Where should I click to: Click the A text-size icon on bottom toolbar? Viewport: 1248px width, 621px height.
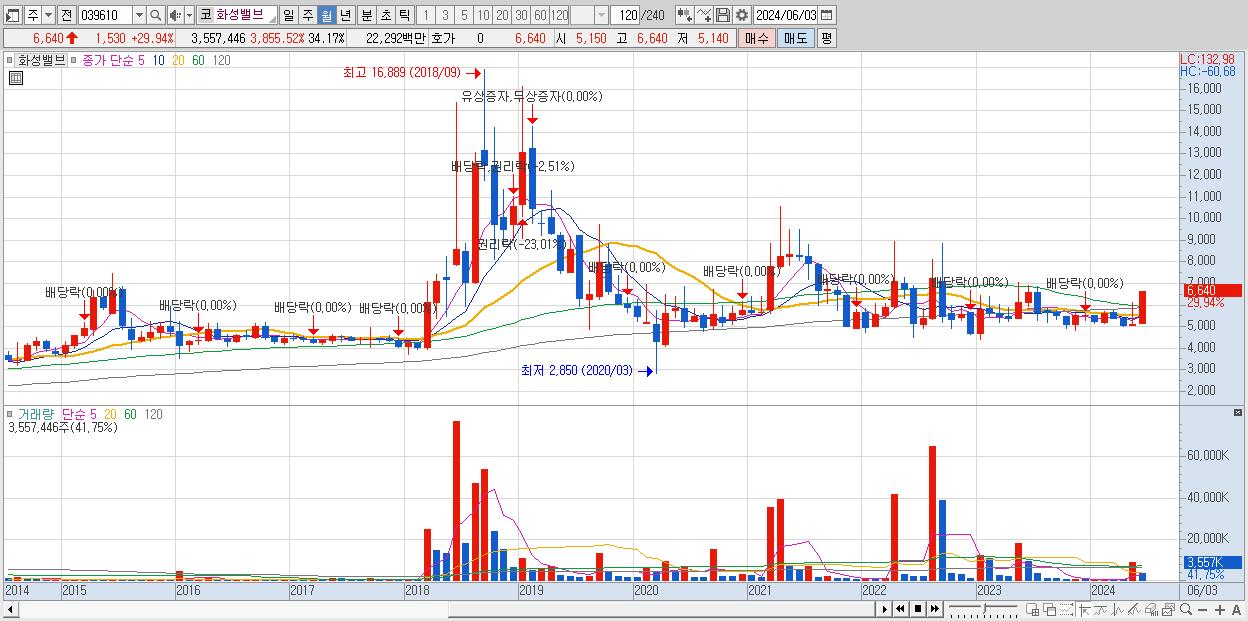click(1236, 610)
